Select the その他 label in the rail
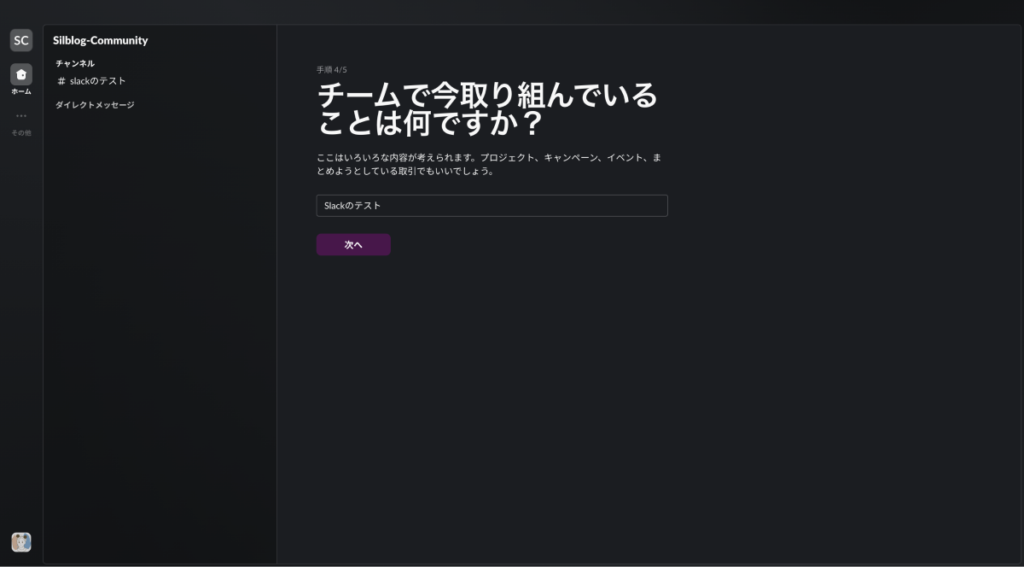Image resolution: width=1024 pixels, height=567 pixels. pos(21,133)
